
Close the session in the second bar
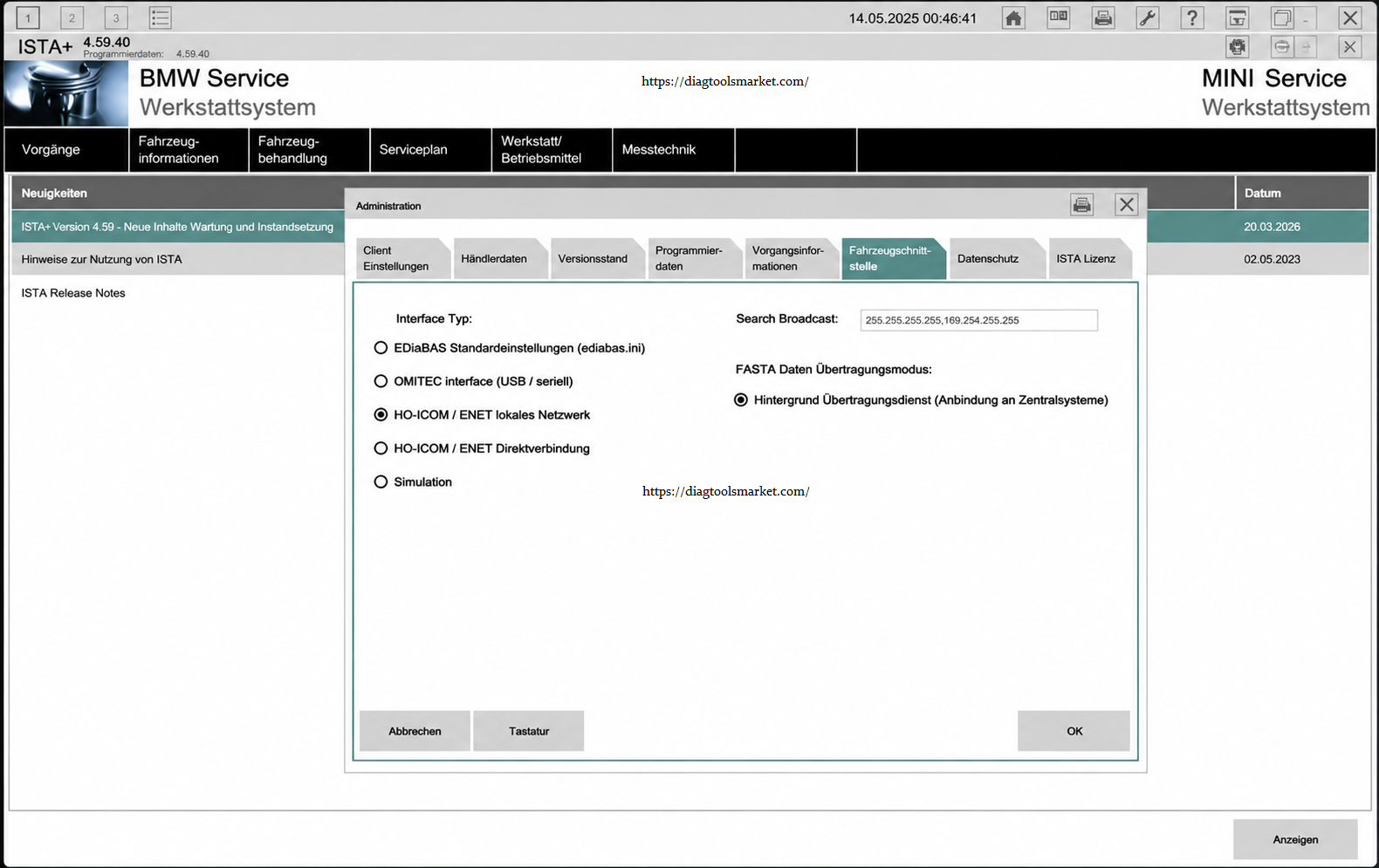click(1349, 47)
